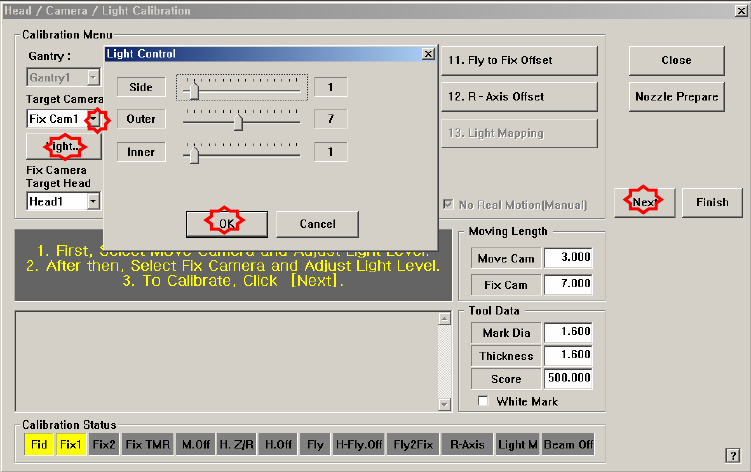Image resolution: width=751 pixels, height=472 pixels.
Task: Select the Fix2 calibration status
Action: pos(104,445)
